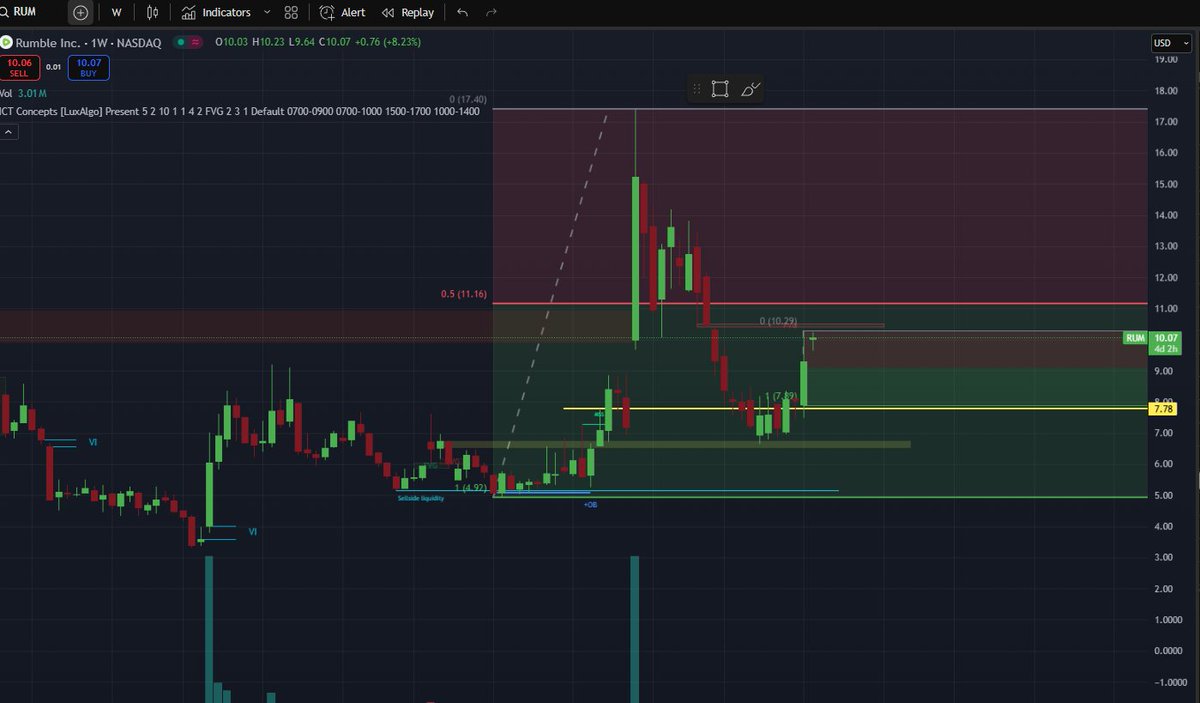Select the 1 (4.92) bottom Fibonacci label

point(470,488)
